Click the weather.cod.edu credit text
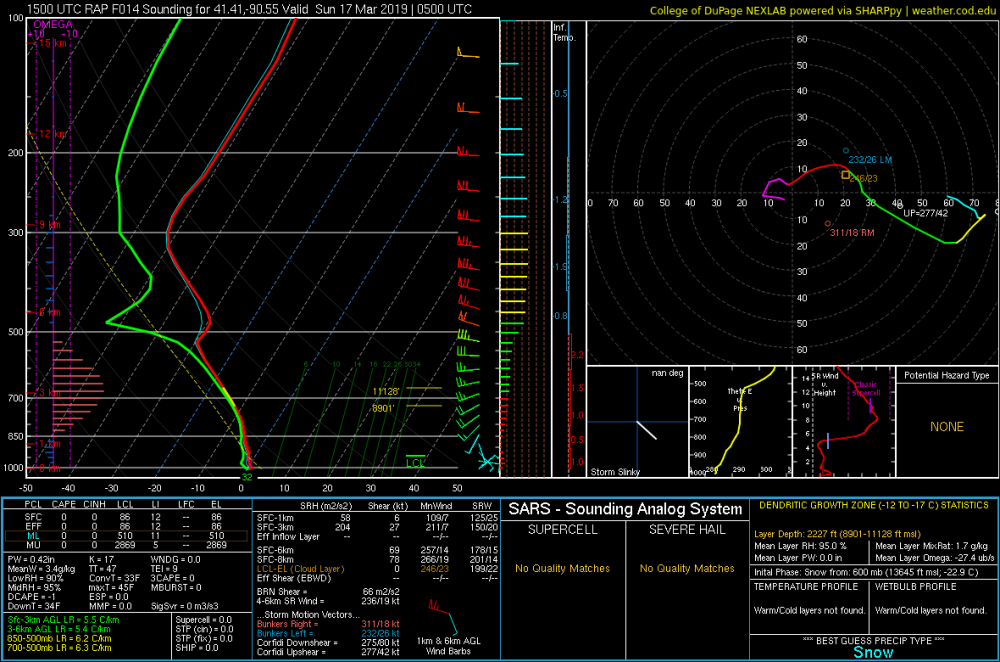The height and width of the screenshot is (662, 1000). (x=953, y=11)
